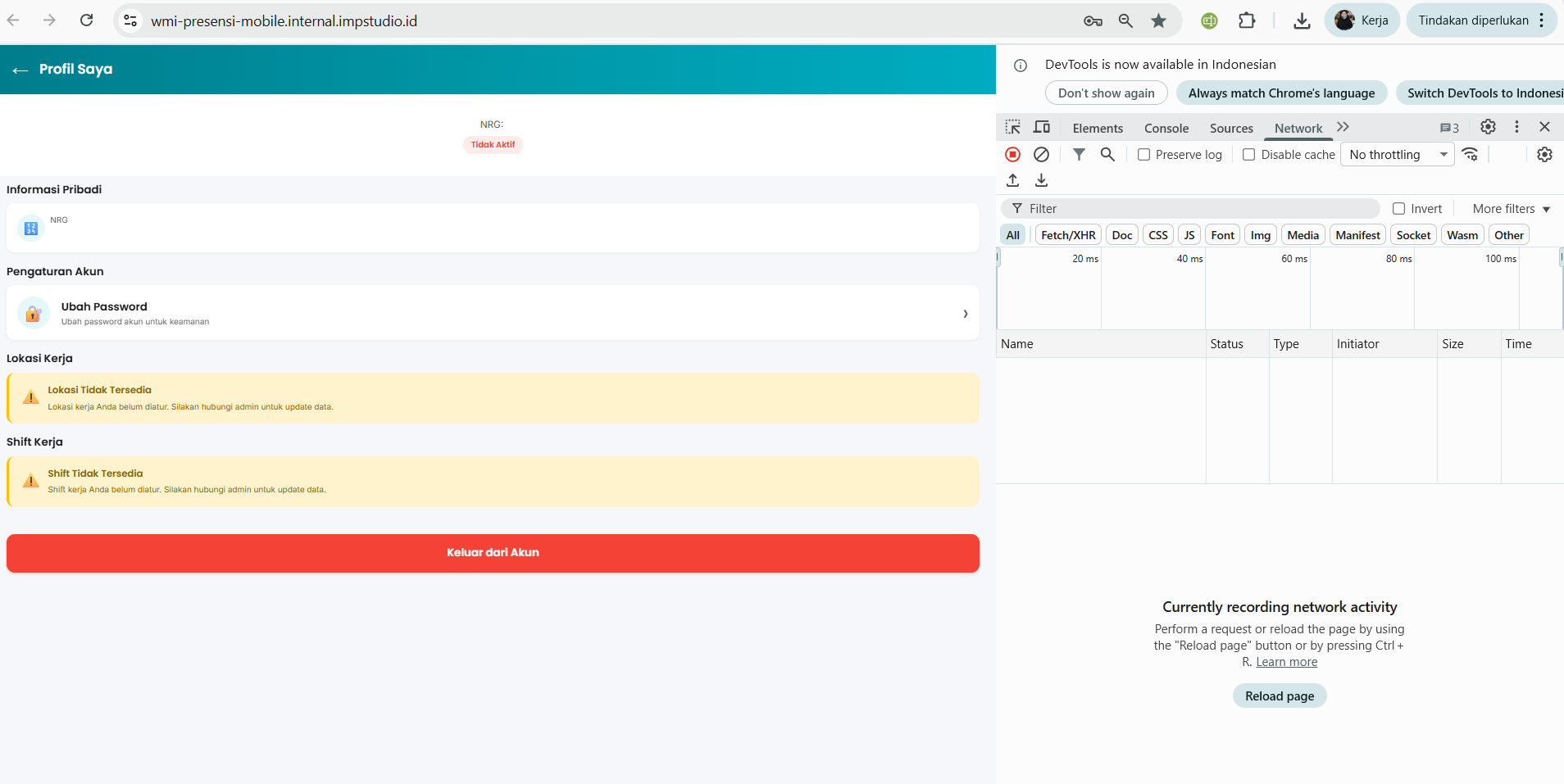Tick the Invert filter checkbox
This screenshot has height=784, width=1564.
point(1399,209)
